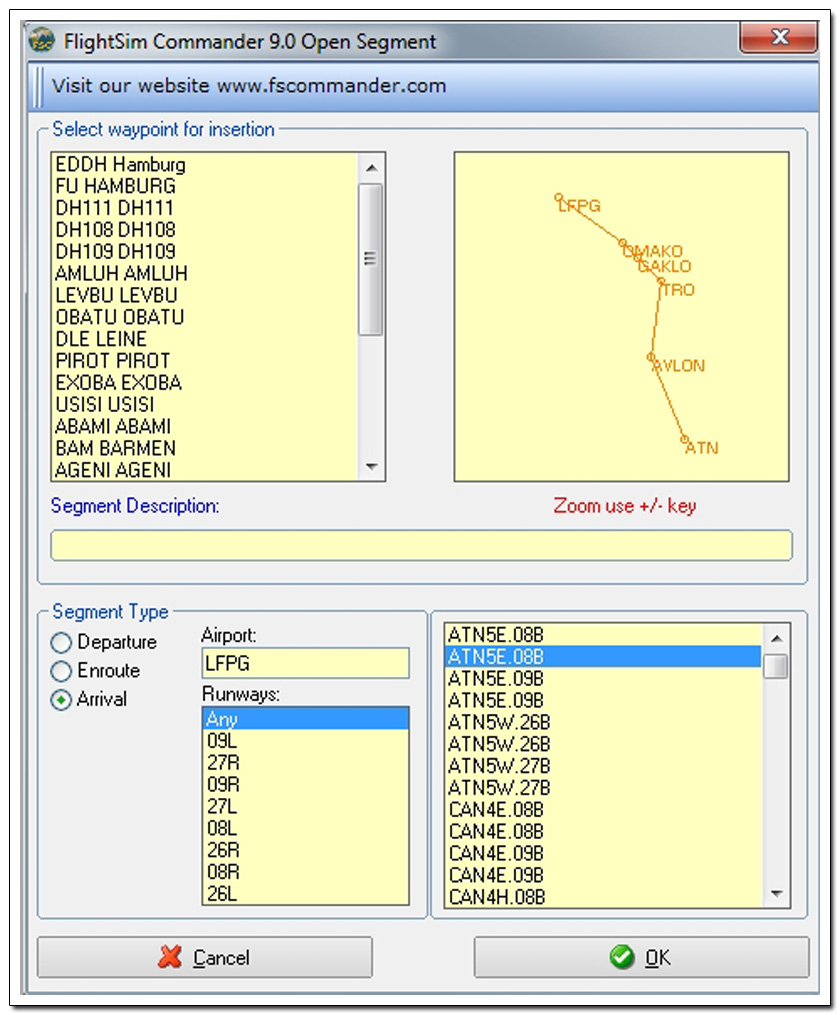The image size is (840, 1015).
Task: Select waypoint DLE LEINE
Action: [x=204, y=339]
